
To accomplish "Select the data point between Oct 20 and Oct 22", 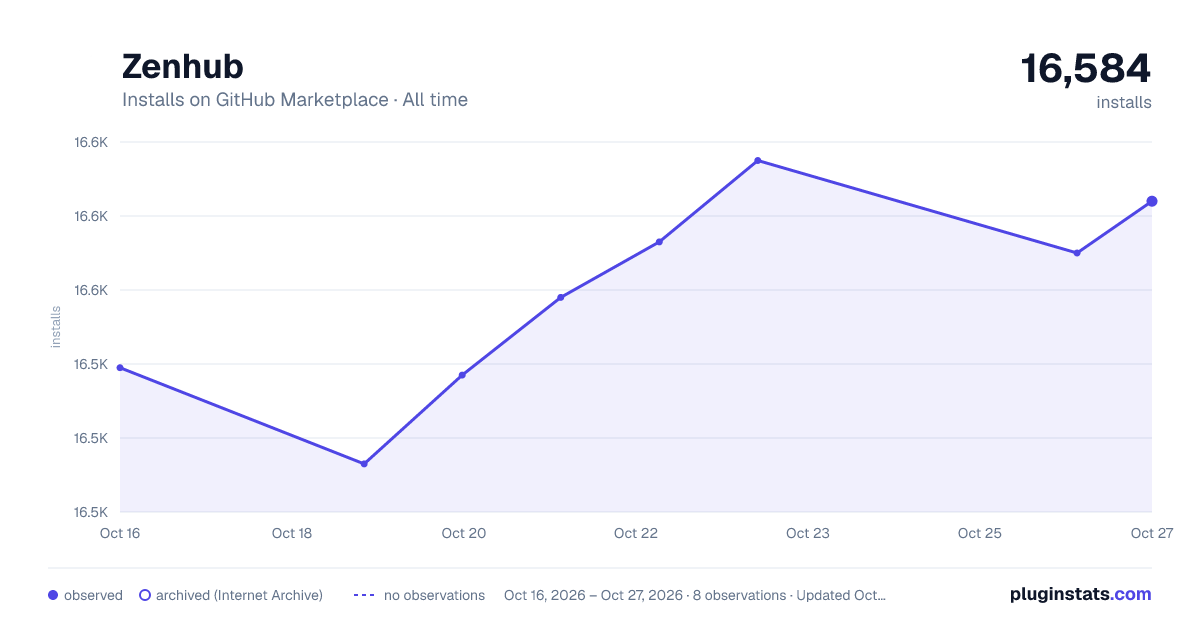I will 561,297.
